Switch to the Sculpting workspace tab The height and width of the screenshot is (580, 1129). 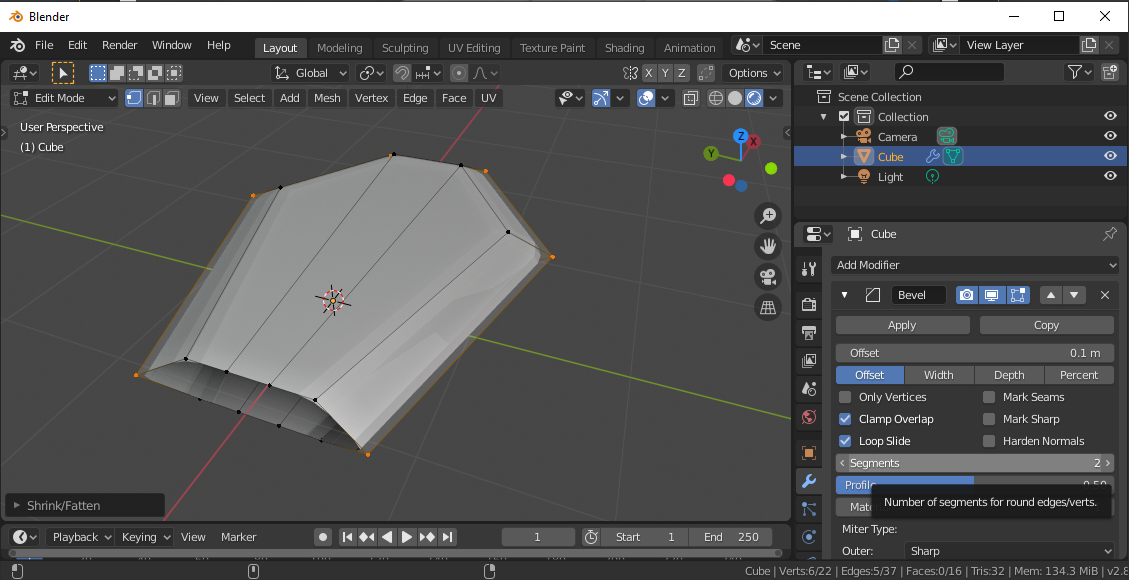pos(404,48)
